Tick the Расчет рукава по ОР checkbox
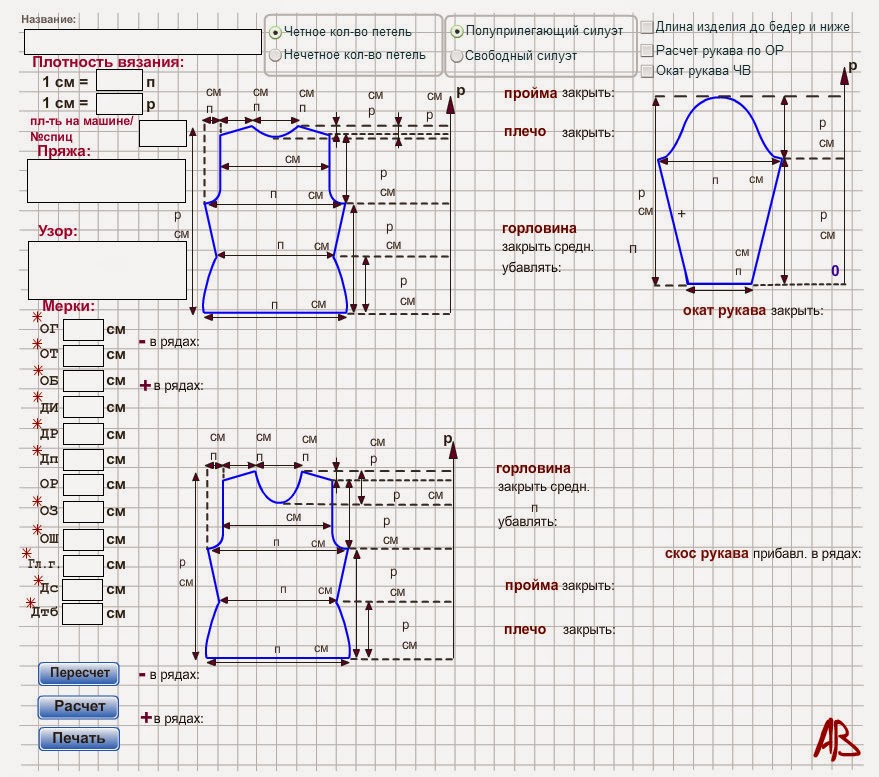Screen dimensions: 879x777 coord(647,50)
